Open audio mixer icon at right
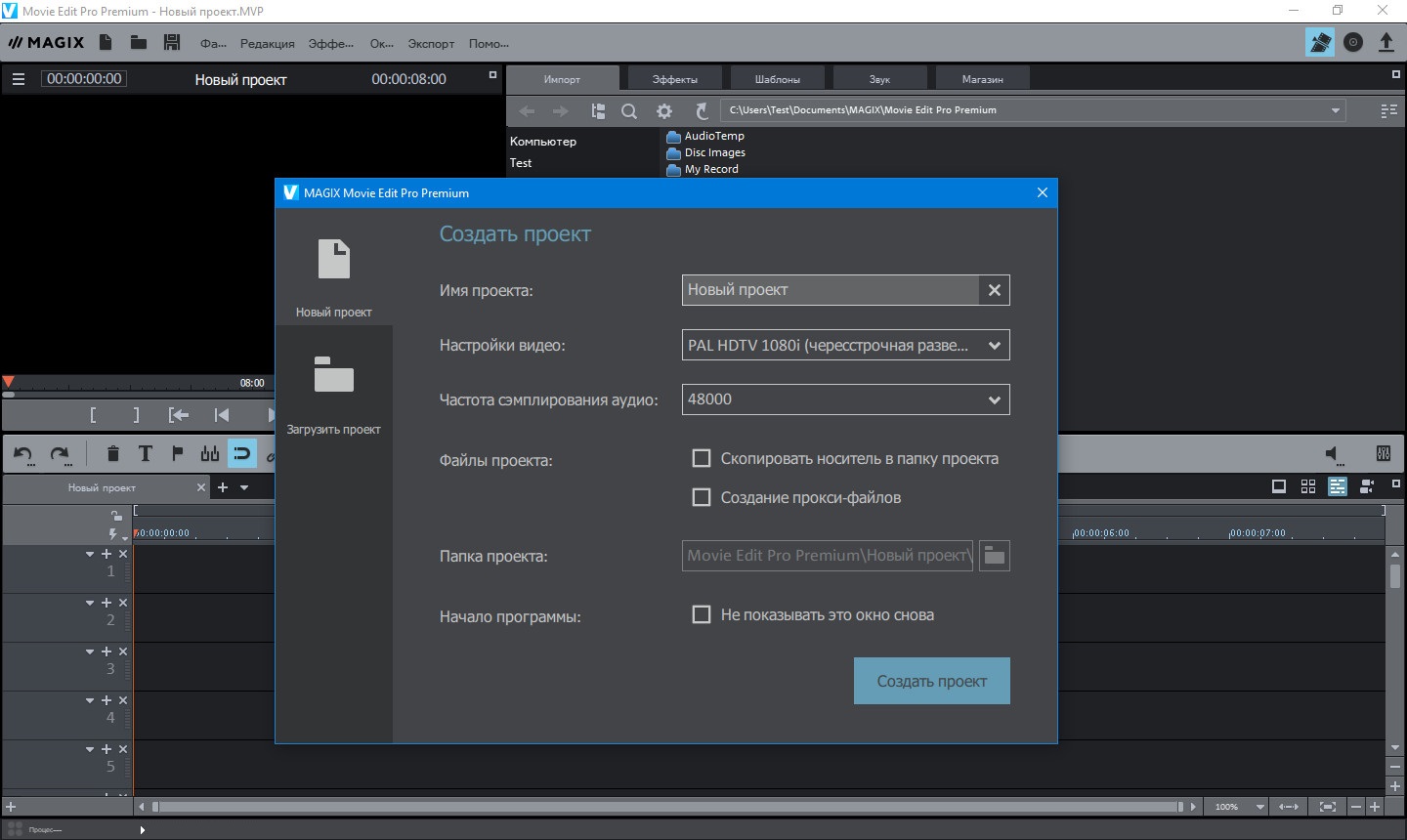The image size is (1407, 840). (x=1383, y=453)
